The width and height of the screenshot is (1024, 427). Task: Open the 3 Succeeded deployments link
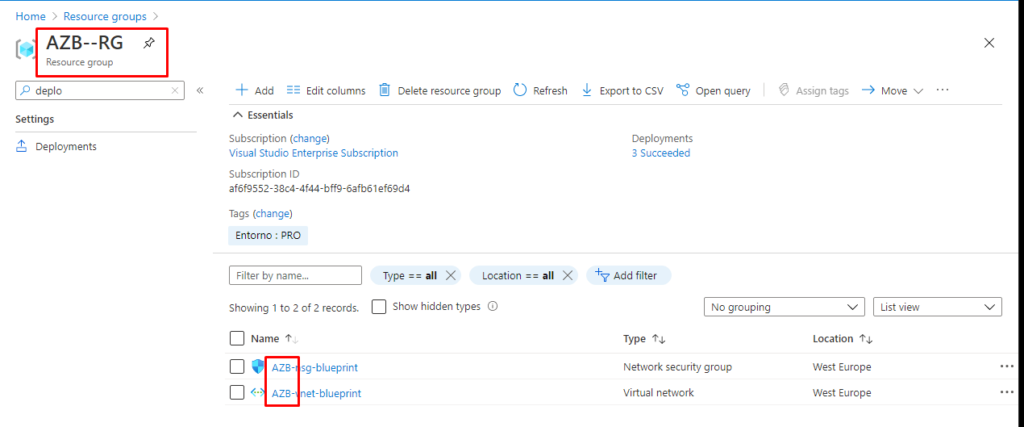tap(661, 153)
